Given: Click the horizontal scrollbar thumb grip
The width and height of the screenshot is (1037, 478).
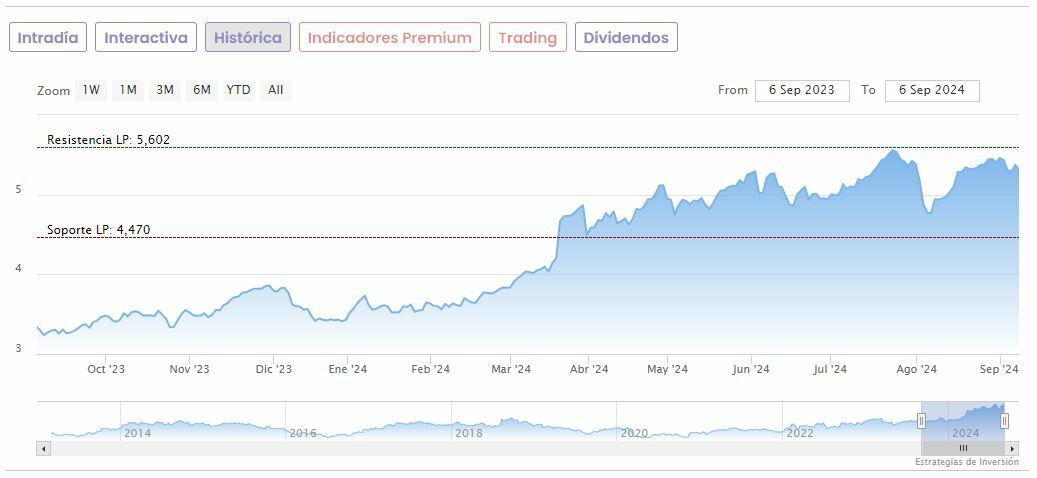Looking at the screenshot, I should [963, 448].
